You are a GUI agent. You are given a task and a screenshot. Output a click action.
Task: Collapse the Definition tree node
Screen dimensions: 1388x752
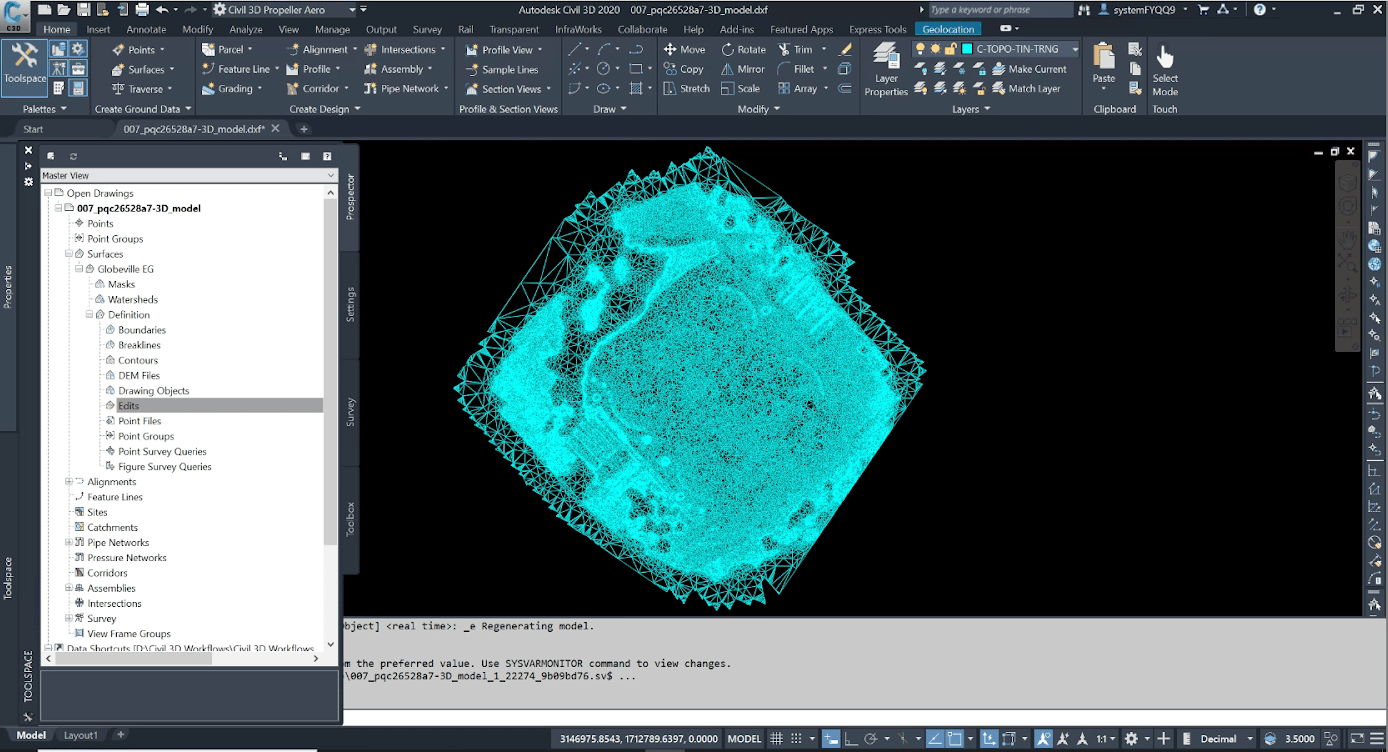(88, 314)
